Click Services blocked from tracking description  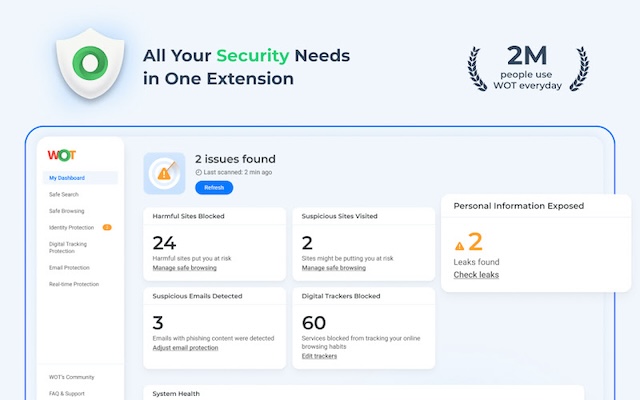pos(361,342)
